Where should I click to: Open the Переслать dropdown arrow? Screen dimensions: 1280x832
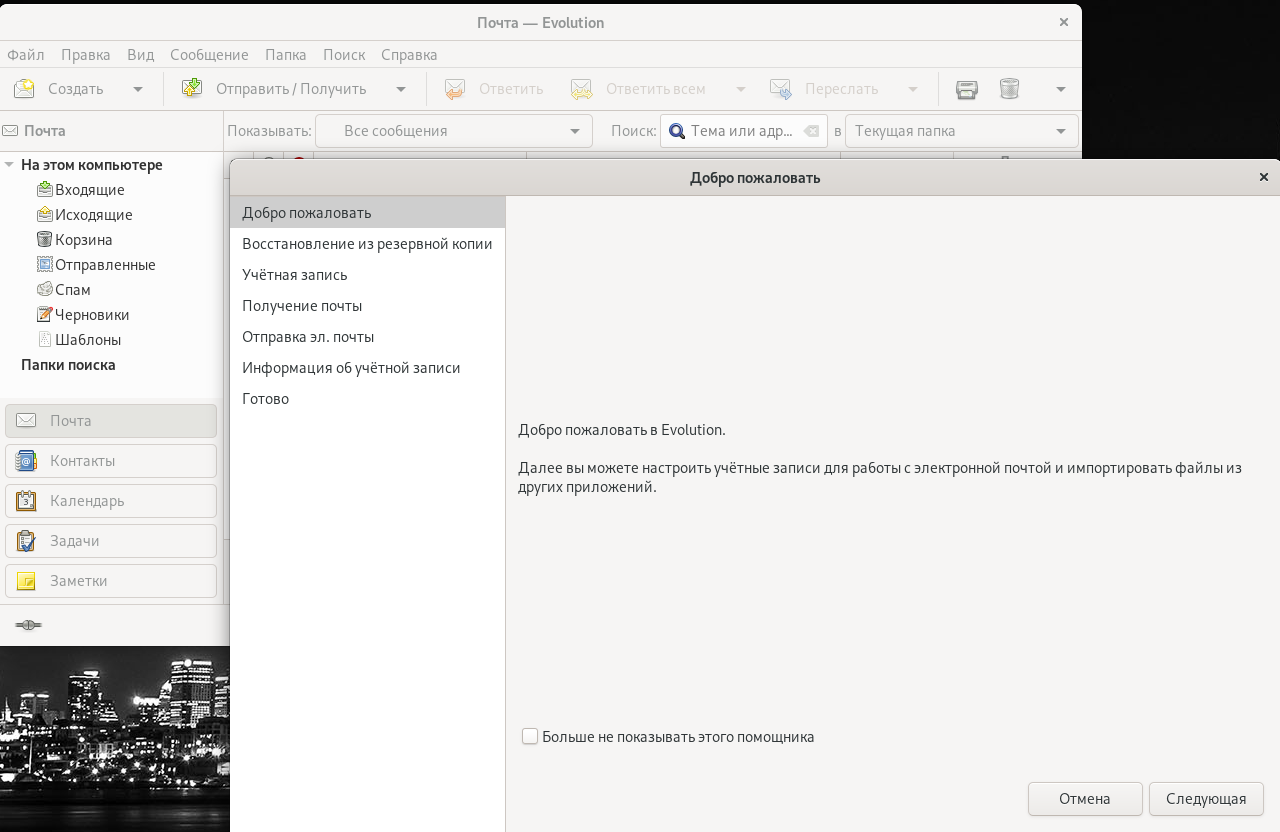[913, 89]
